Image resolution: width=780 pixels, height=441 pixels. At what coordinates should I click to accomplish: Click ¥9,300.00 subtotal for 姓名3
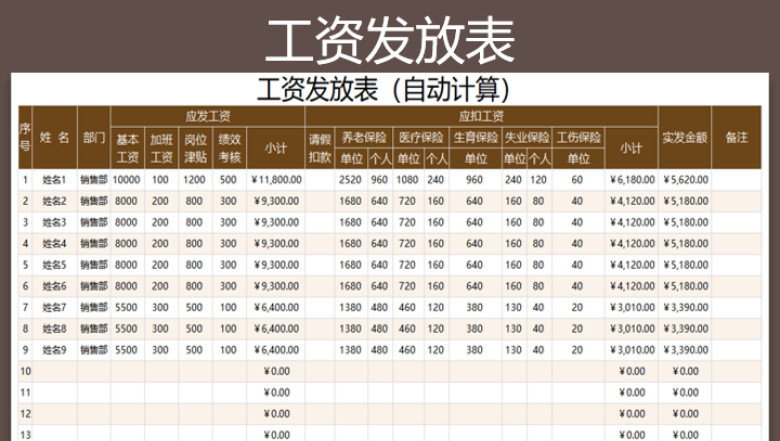tap(276, 223)
